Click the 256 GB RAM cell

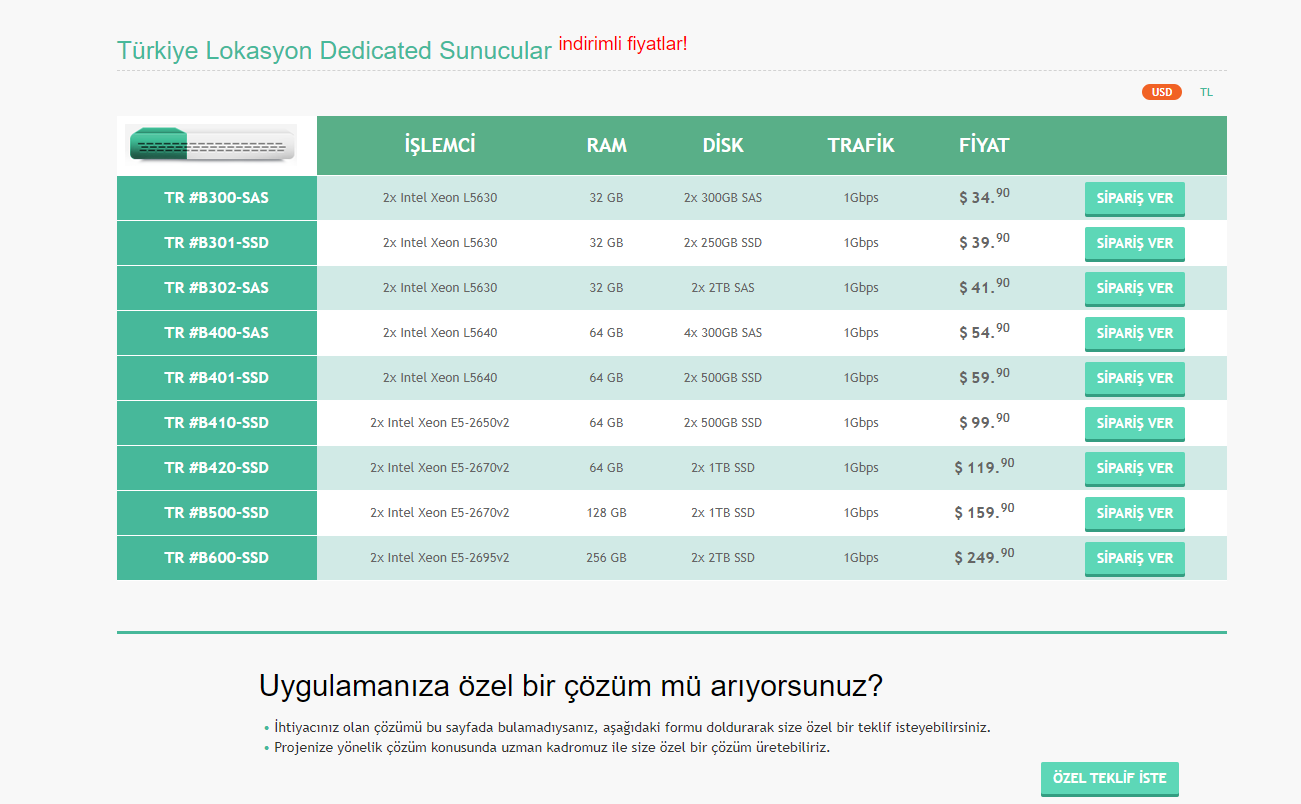tap(607, 558)
